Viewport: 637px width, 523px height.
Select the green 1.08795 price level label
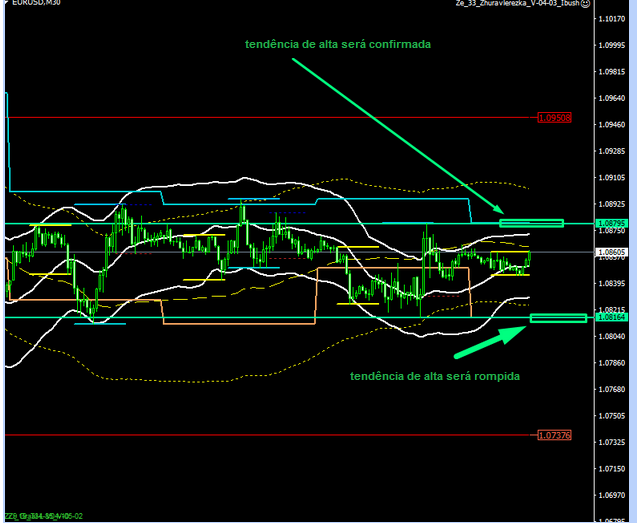[611, 223]
